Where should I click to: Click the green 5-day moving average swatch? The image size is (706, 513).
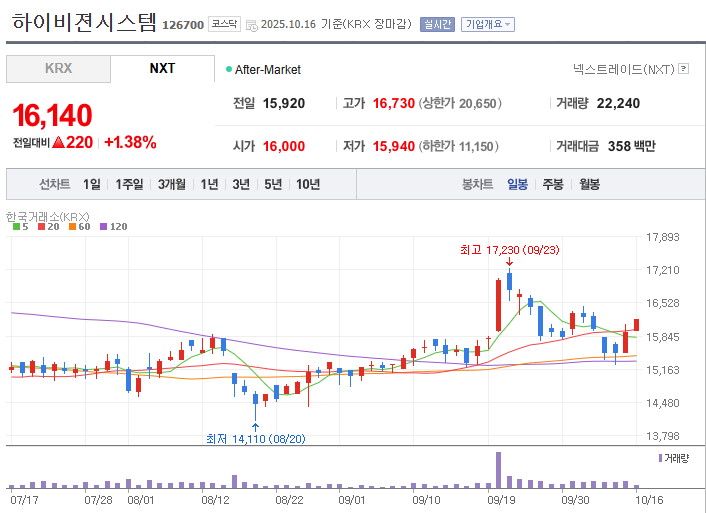point(15,227)
